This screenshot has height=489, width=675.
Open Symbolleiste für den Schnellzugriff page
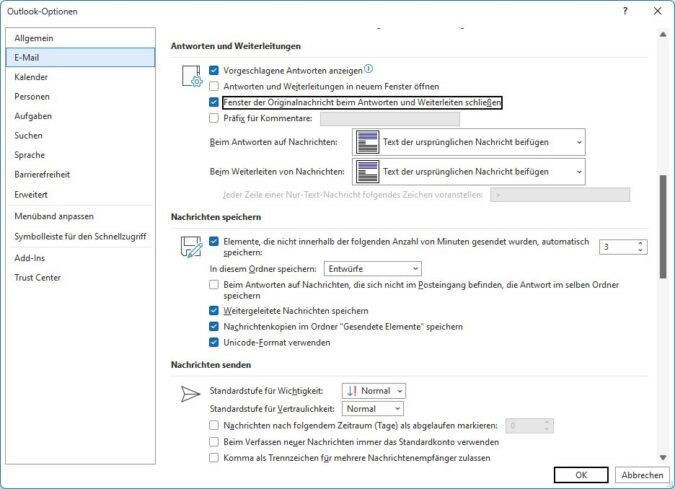(81, 236)
